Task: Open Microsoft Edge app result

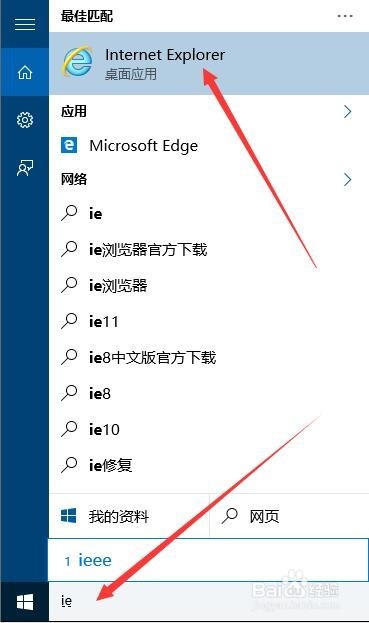Action: tap(209, 145)
